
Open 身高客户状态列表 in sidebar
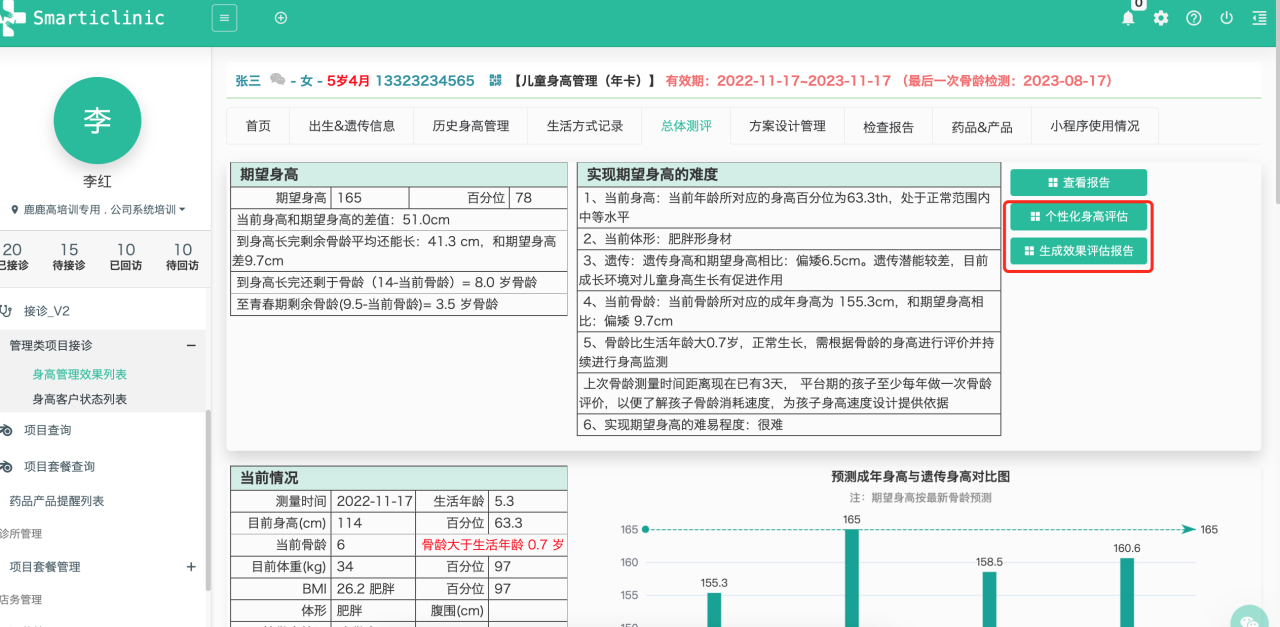80,399
